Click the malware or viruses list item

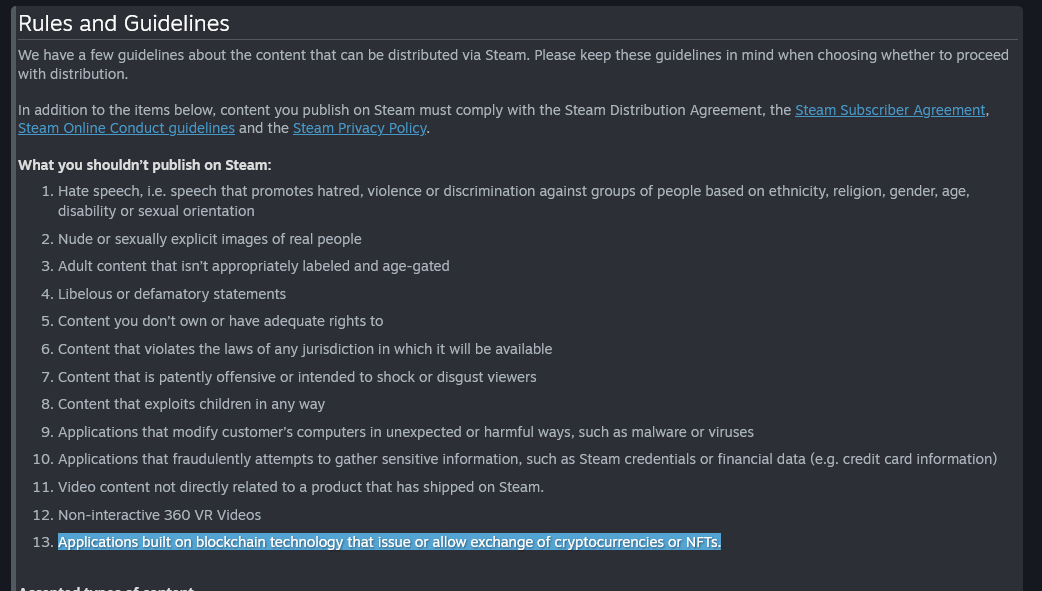tap(406, 432)
